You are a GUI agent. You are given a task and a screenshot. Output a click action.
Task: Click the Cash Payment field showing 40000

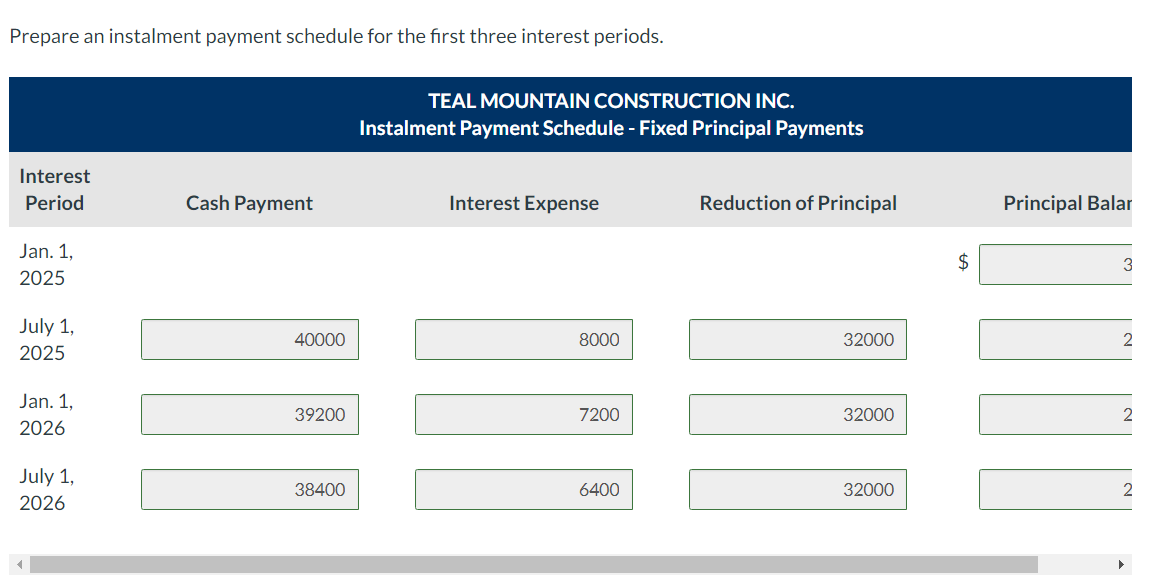click(250, 339)
